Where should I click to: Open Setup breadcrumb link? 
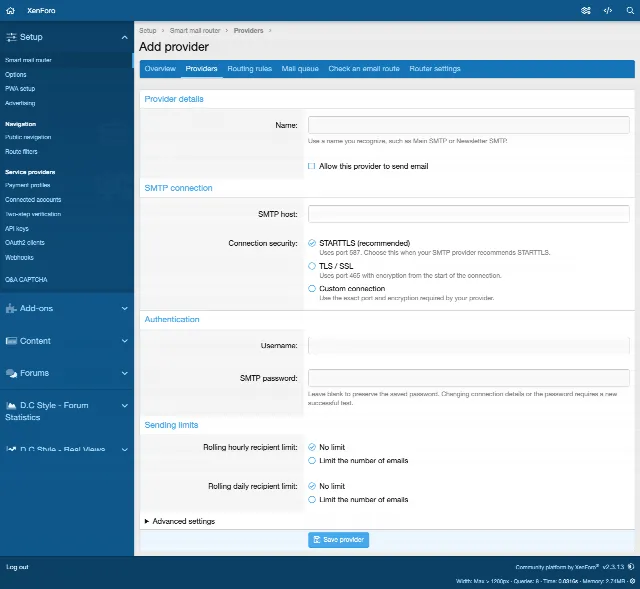click(147, 31)
